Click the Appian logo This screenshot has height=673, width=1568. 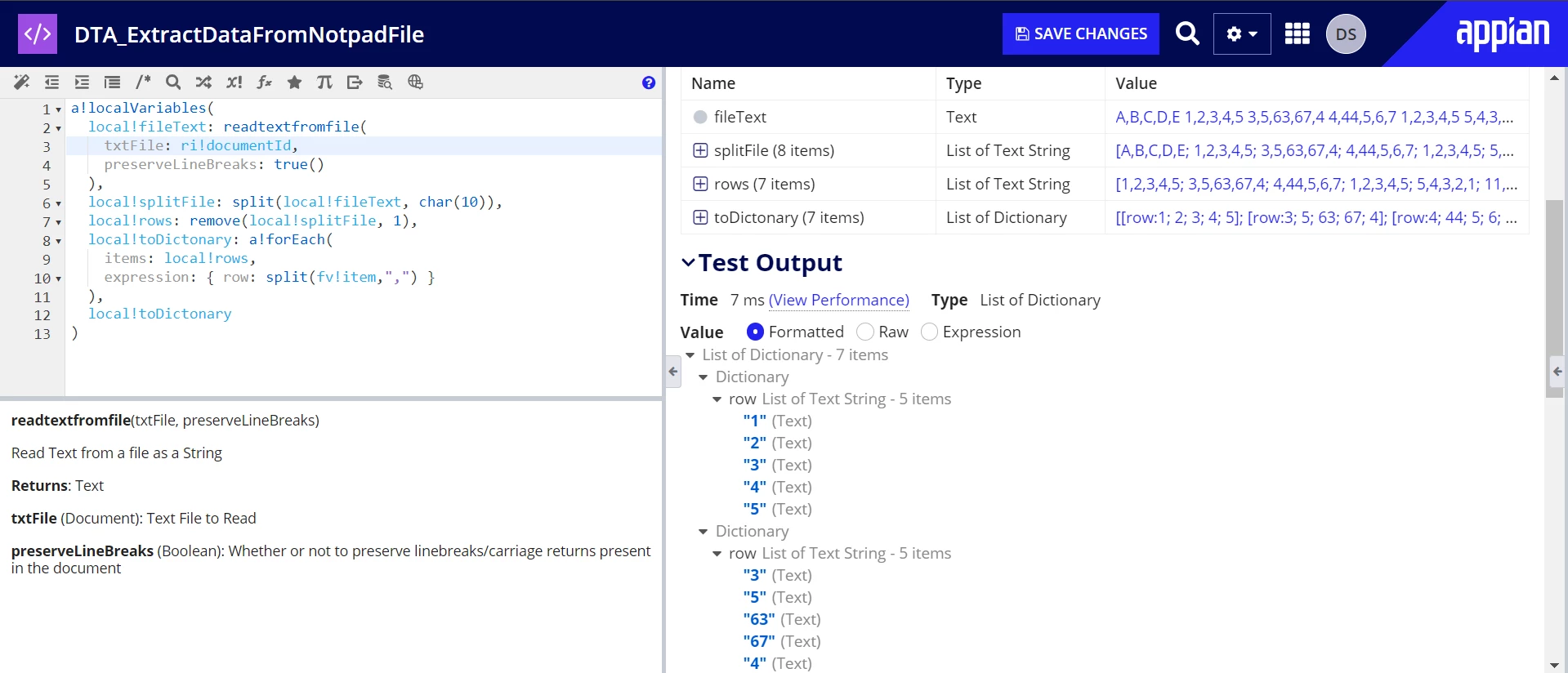click(x=1503, y=33)
